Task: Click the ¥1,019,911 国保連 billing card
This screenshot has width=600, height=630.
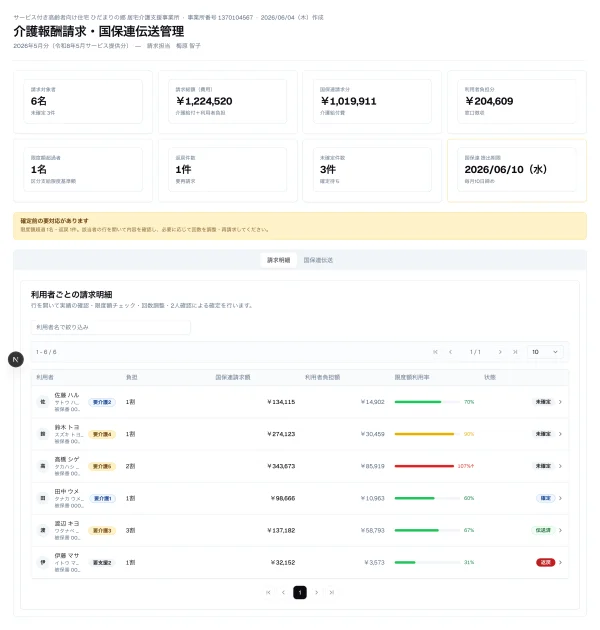Action: (x=372, y=101)
